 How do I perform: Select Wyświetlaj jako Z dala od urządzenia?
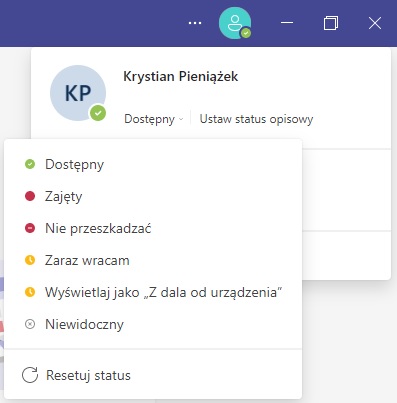click(153, 292)
